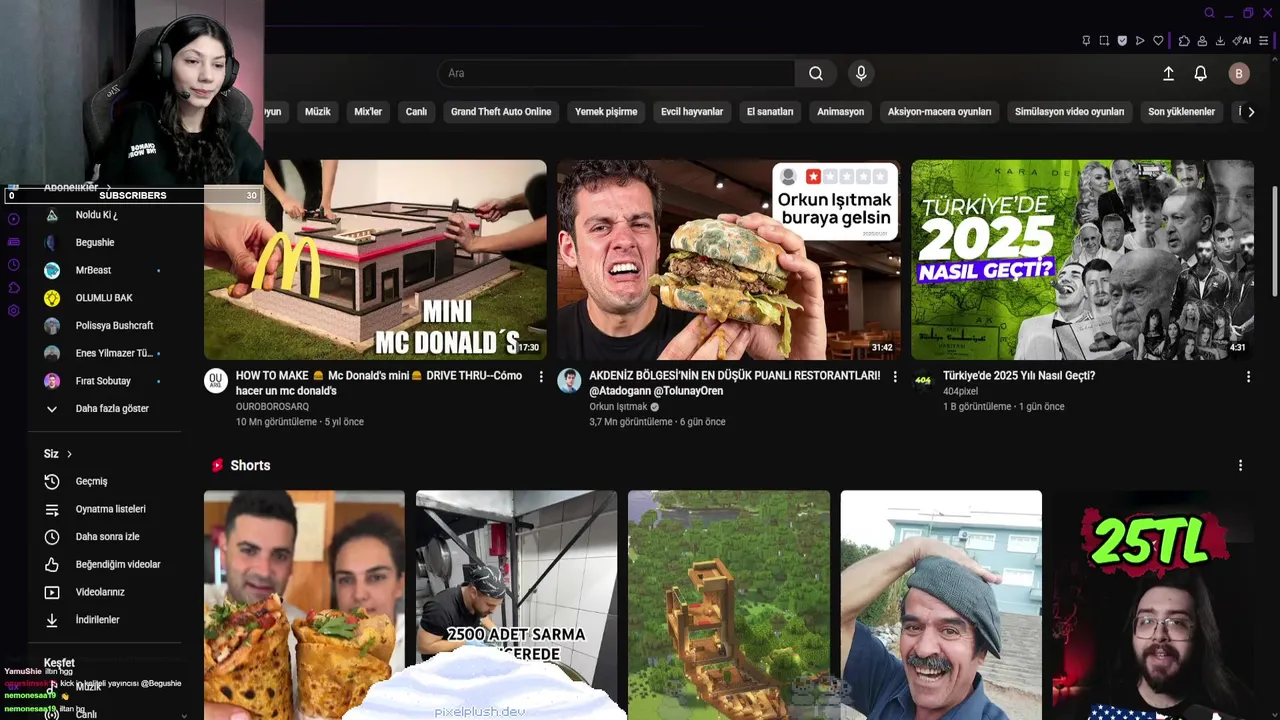Screen dimensions: 1280x720
Task: Play Türkiye'de 2025 Nasıl Geçti thumbnail
Action: (x=1082, y=260)
